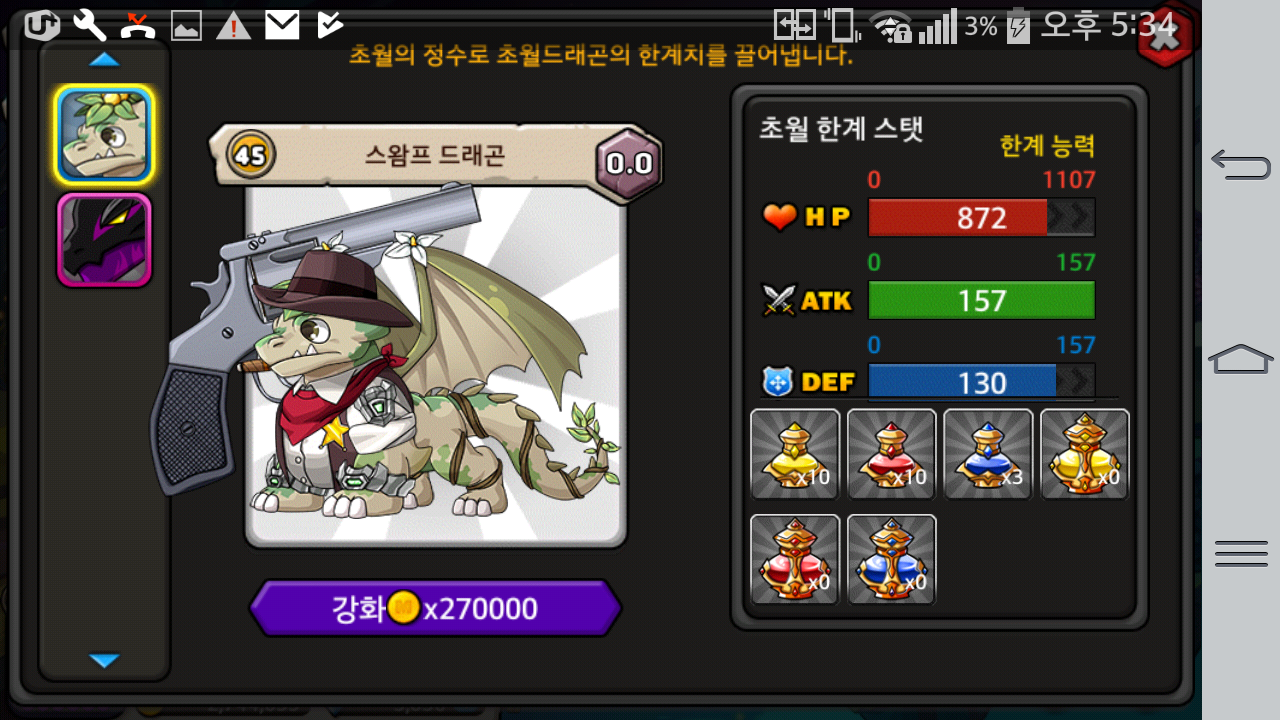Tap the yellow essence potion x10
Screen dimensions: 1280x720
(x=795, y=454)
